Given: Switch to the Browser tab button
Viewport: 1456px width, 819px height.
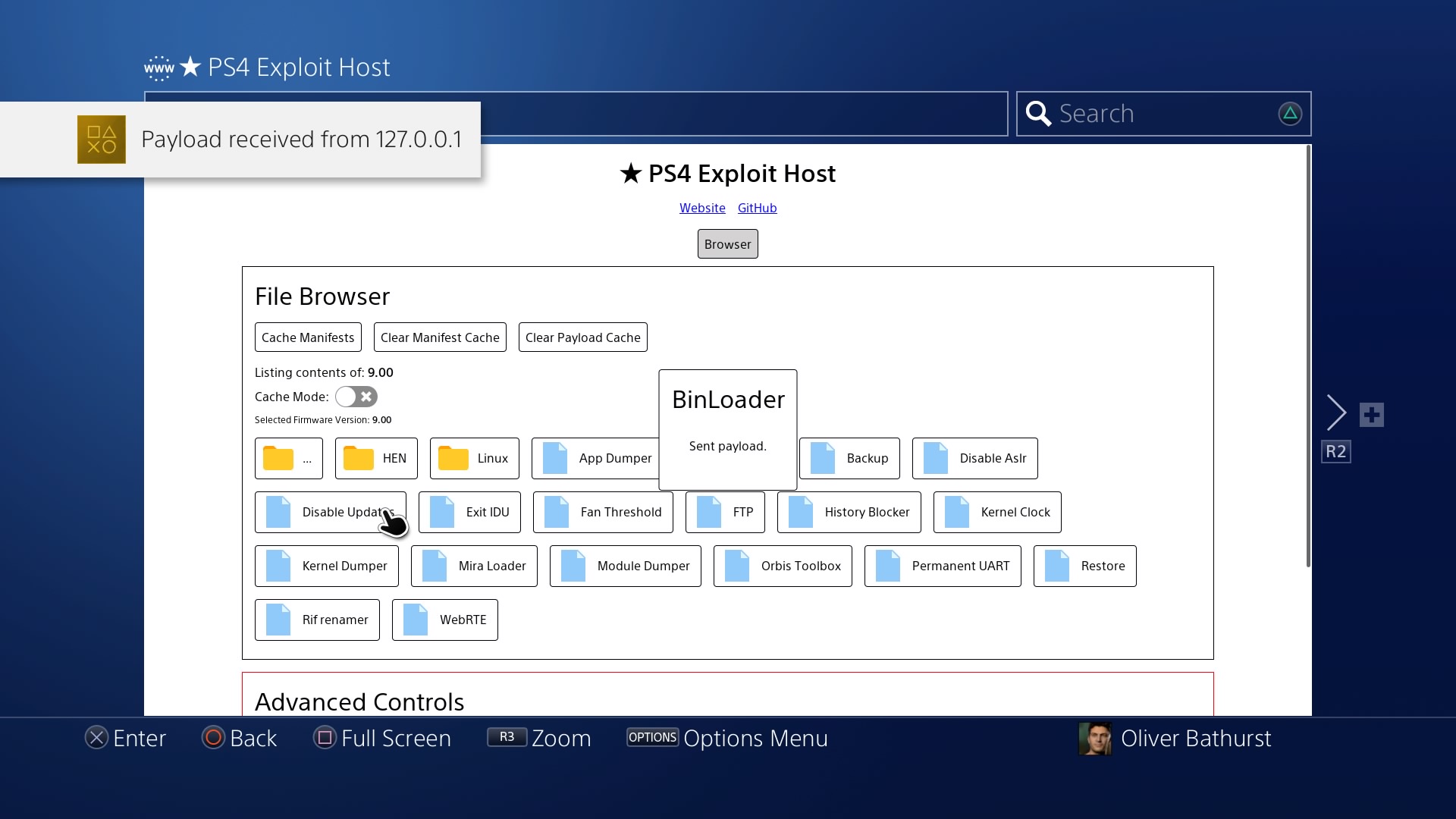Looking at the screenshot, I should point(727,244).
